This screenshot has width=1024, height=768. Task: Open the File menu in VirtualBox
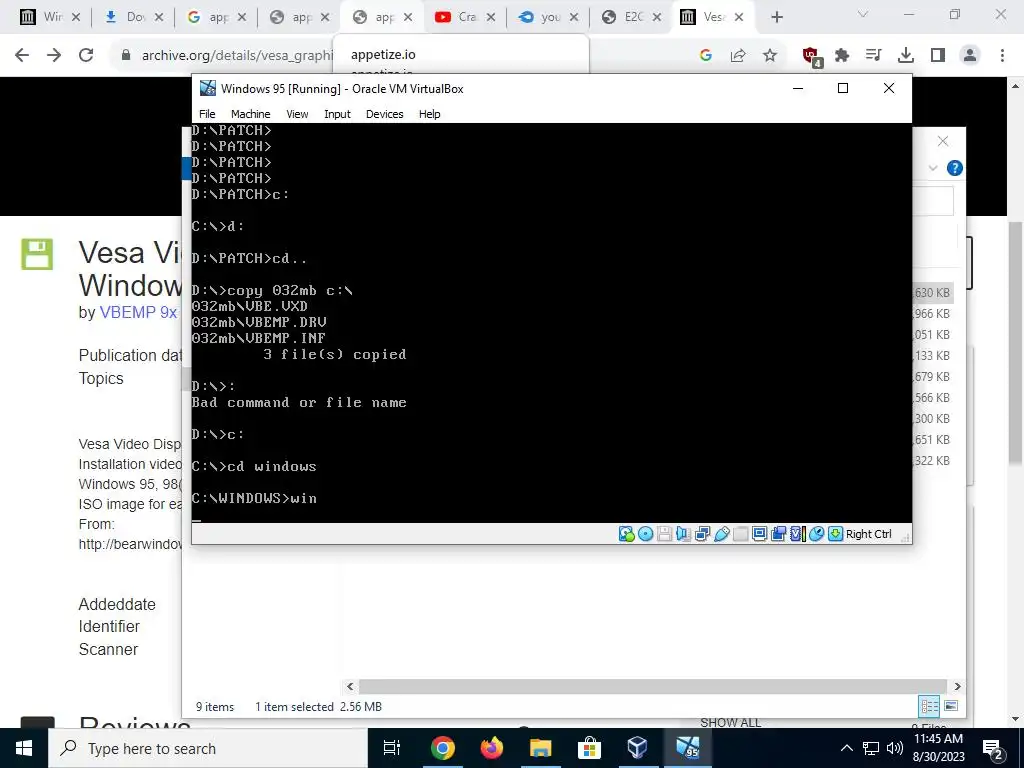207,114
